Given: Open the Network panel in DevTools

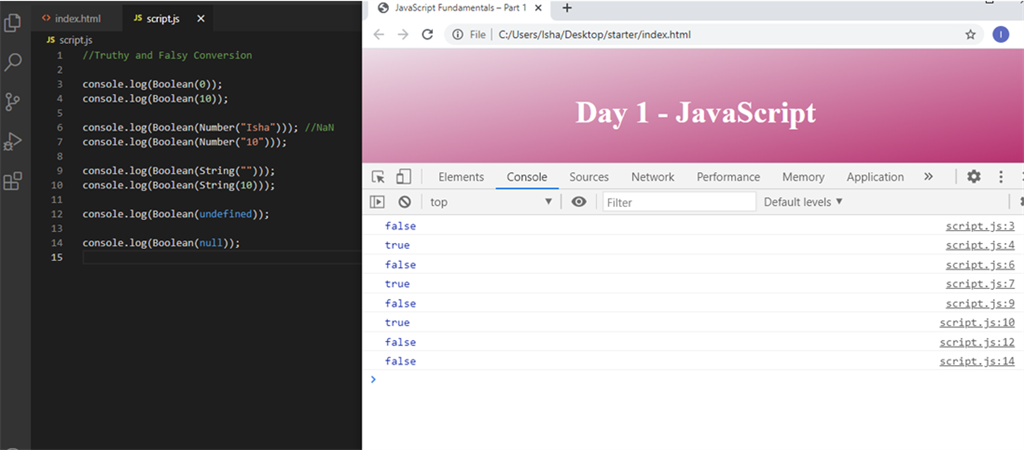Looking at the screenshot, I should 652,177.
